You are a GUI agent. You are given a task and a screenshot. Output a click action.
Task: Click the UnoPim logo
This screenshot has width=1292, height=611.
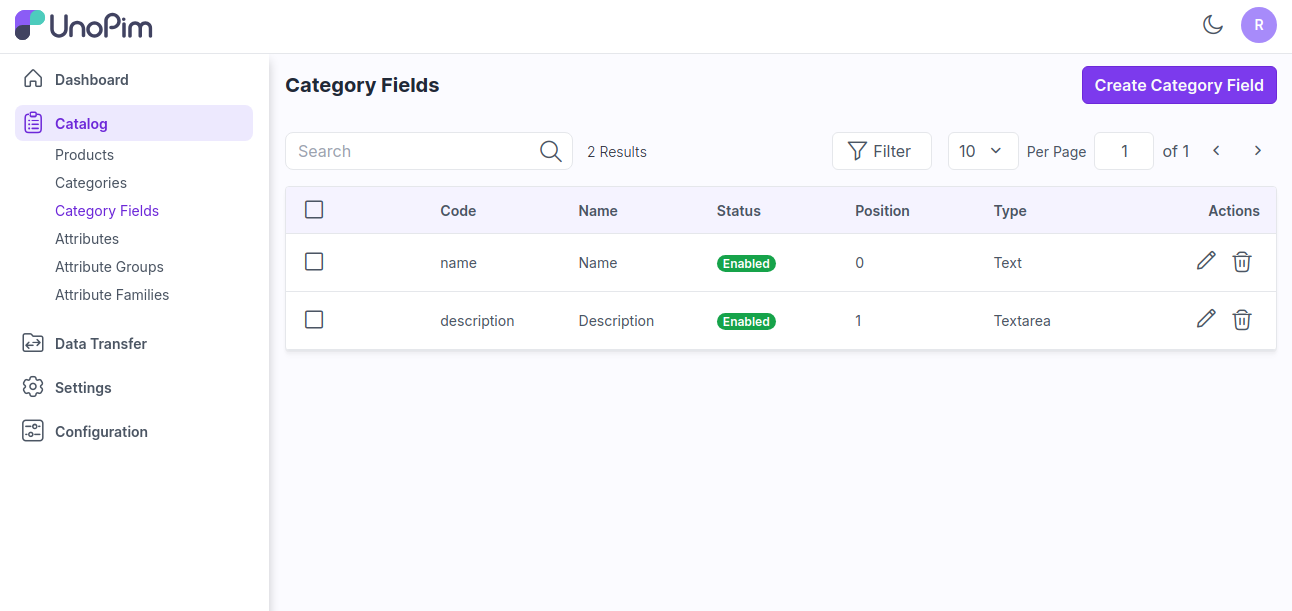pyautogui.click(x=84, y=26)
